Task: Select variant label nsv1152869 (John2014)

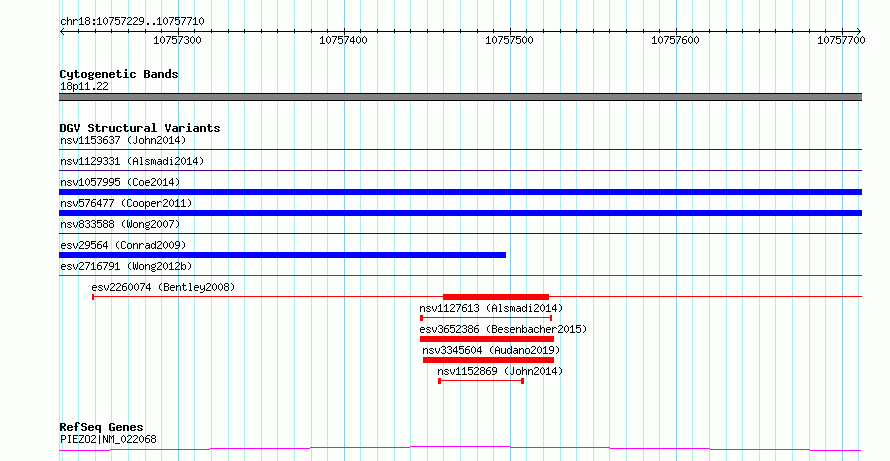Action: coord(500,371)
